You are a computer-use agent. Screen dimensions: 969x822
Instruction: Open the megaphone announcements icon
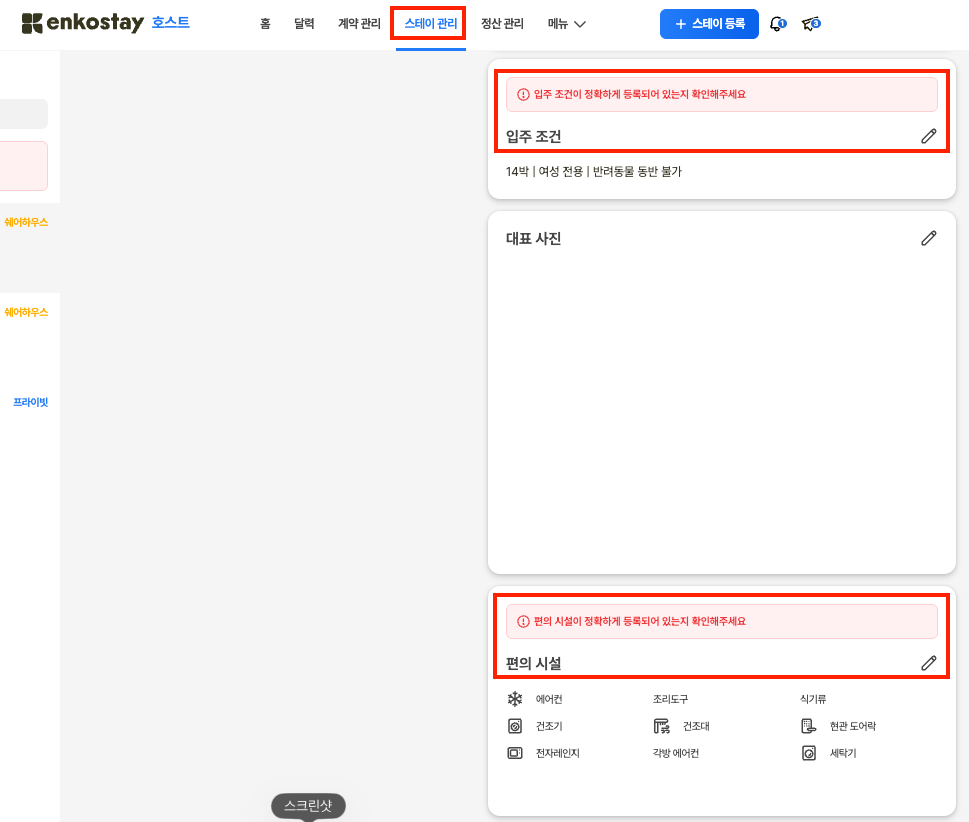point(811,24)
